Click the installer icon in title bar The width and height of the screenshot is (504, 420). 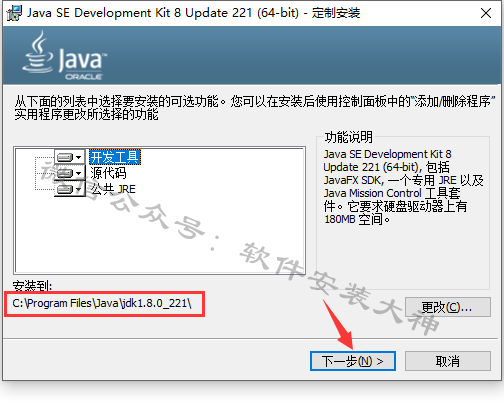14,13
